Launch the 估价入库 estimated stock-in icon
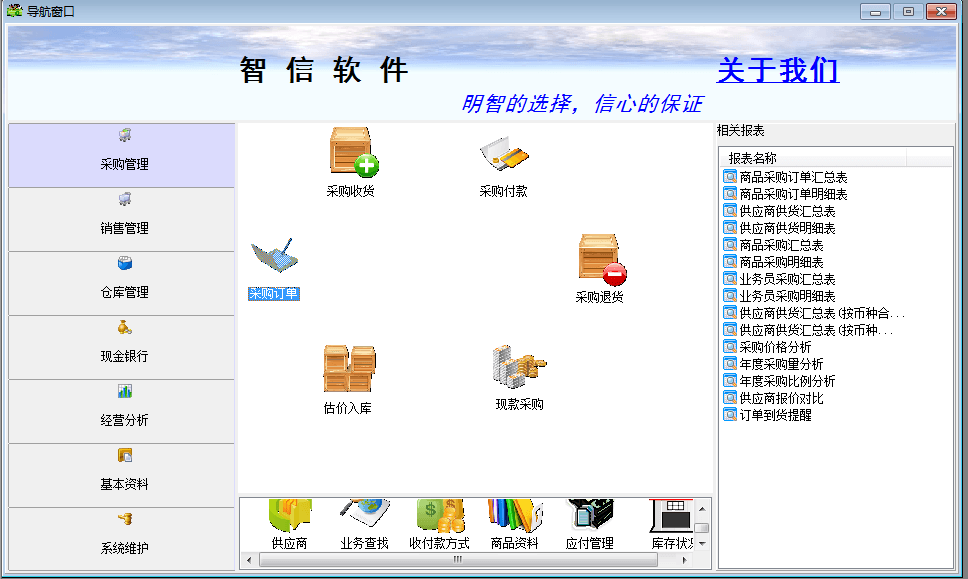Image resolution: width=968 pixels, height=579 pixels. pyautogui.click(x=348, y=370)
